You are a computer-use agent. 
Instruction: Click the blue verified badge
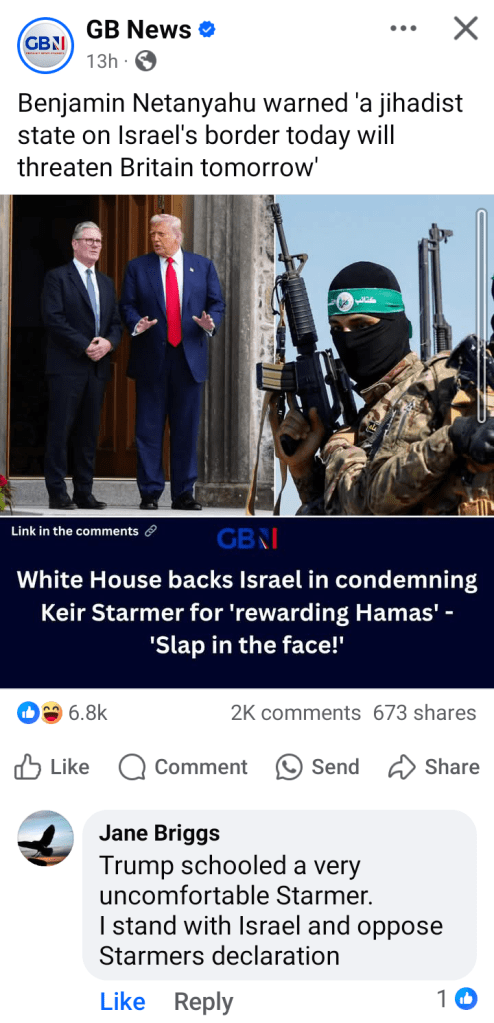click(207, 29)
